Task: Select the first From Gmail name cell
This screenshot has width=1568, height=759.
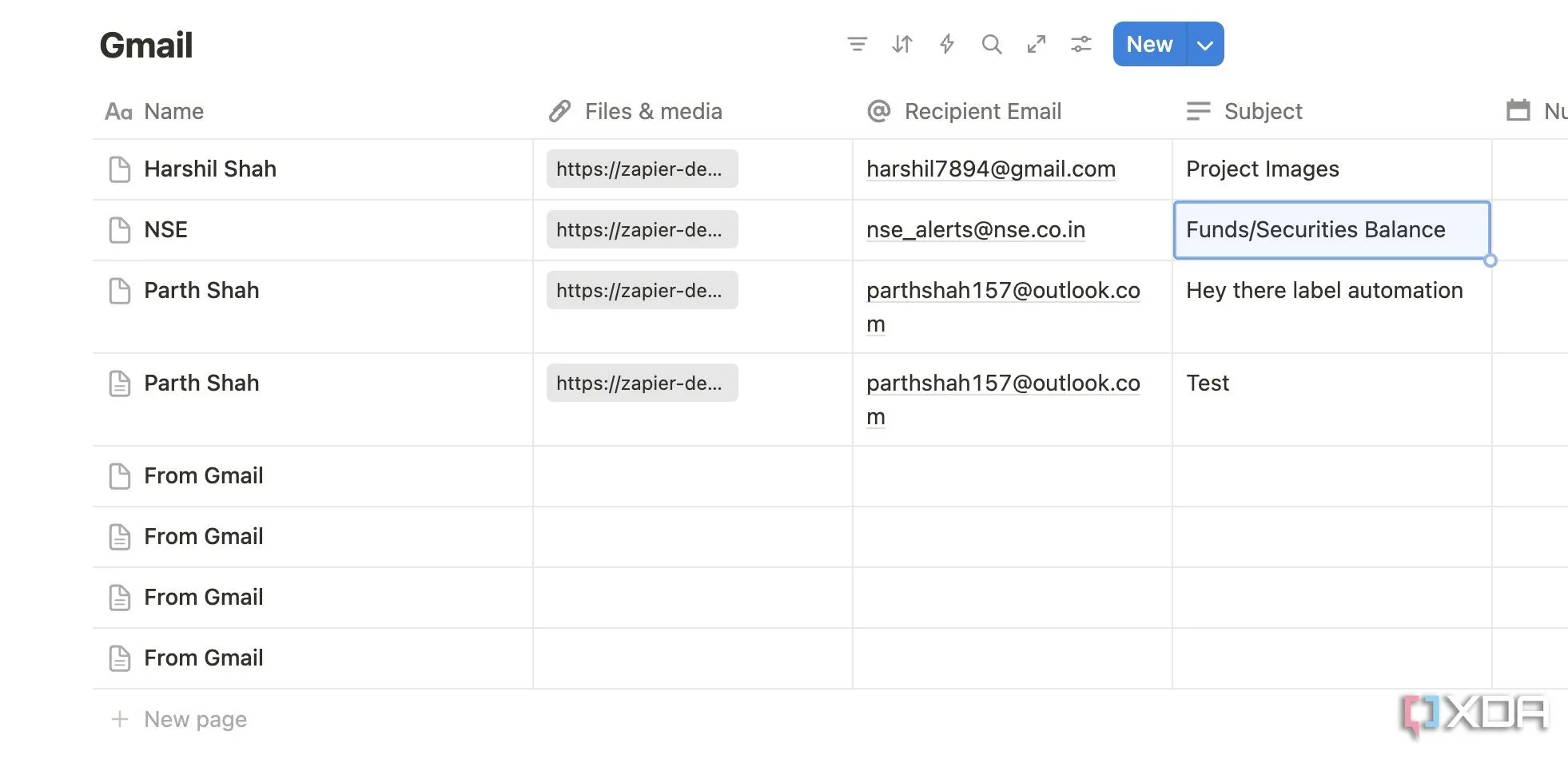Action: pos(313,476)
